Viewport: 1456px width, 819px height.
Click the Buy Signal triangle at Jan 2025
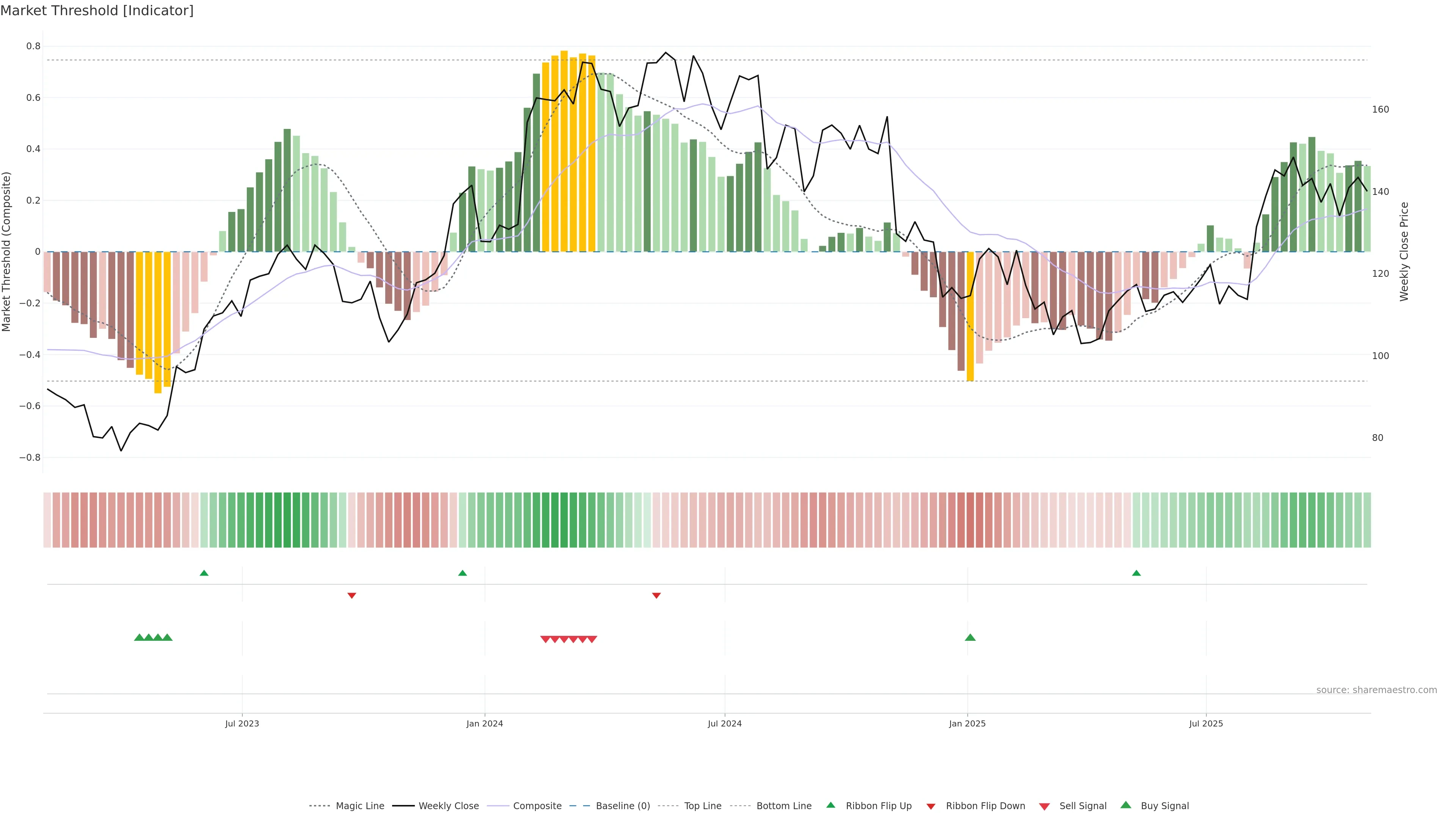tap(970, 637)
